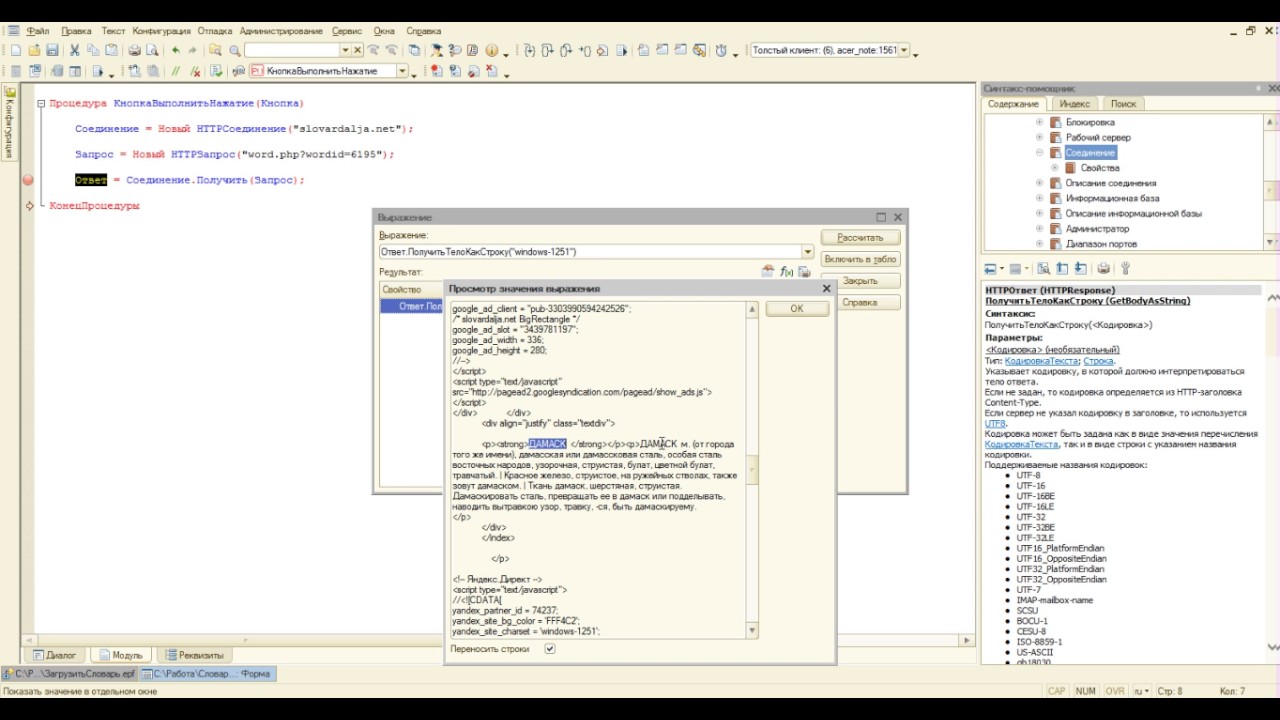Click Print icon in Syntax Assistant toolbar

[1103, 268]
